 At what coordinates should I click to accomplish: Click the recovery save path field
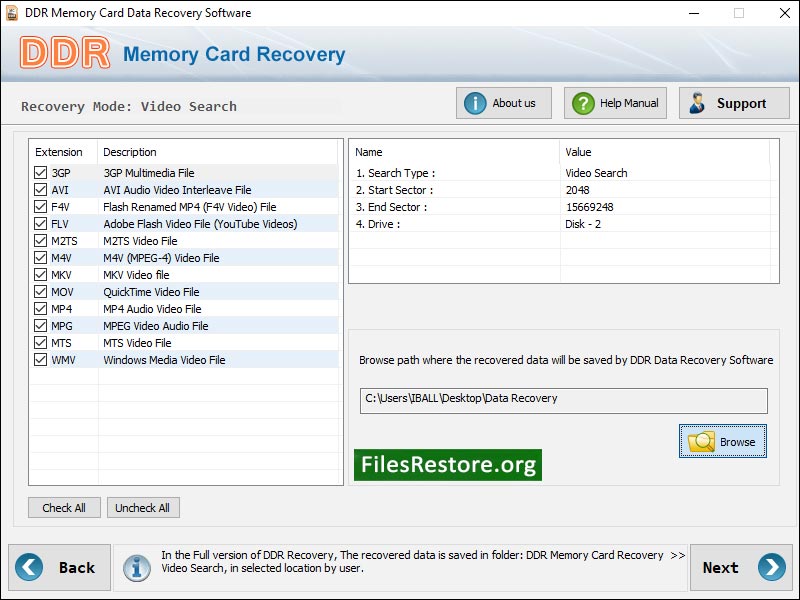click(560, 398)
